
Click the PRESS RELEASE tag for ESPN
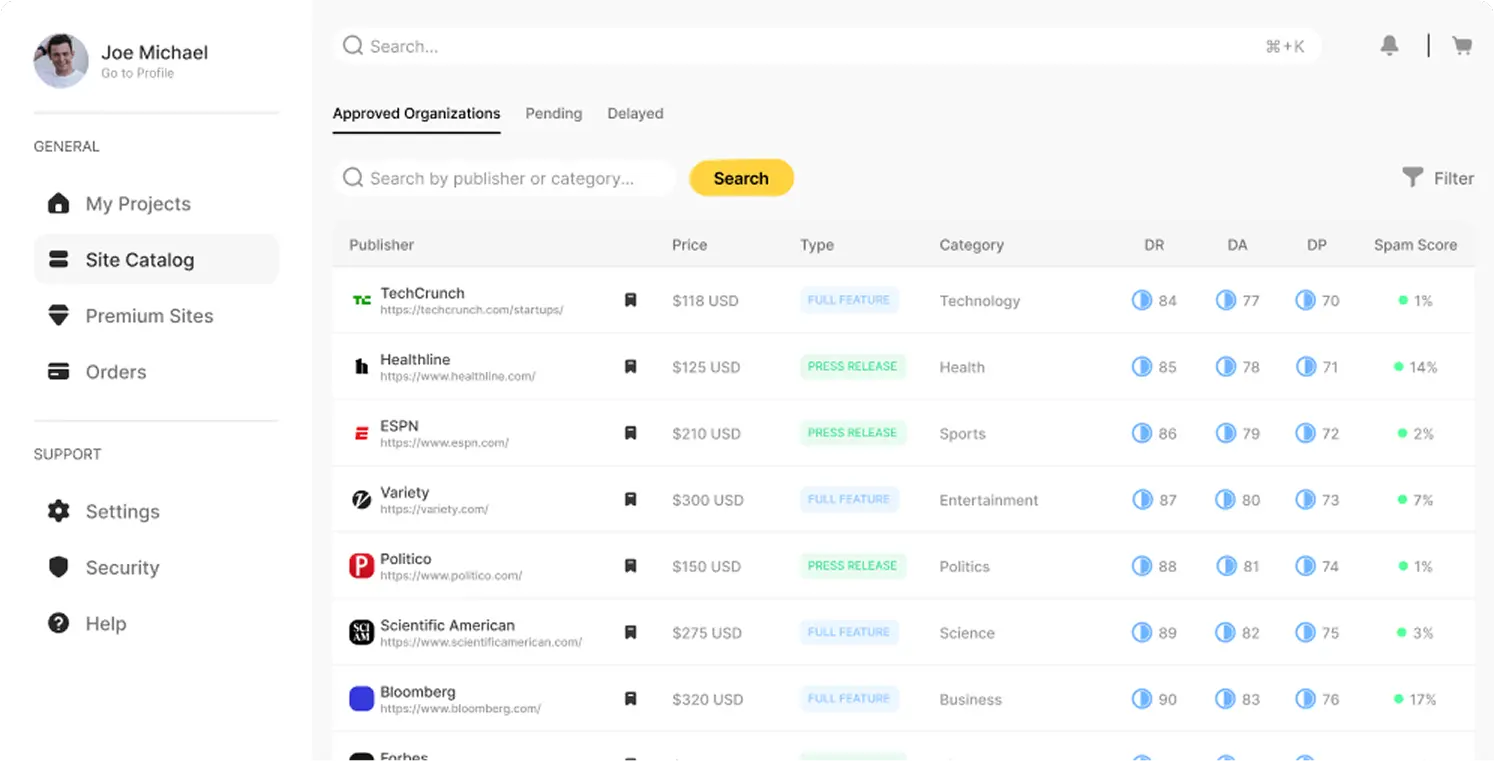tap(853, 433)
